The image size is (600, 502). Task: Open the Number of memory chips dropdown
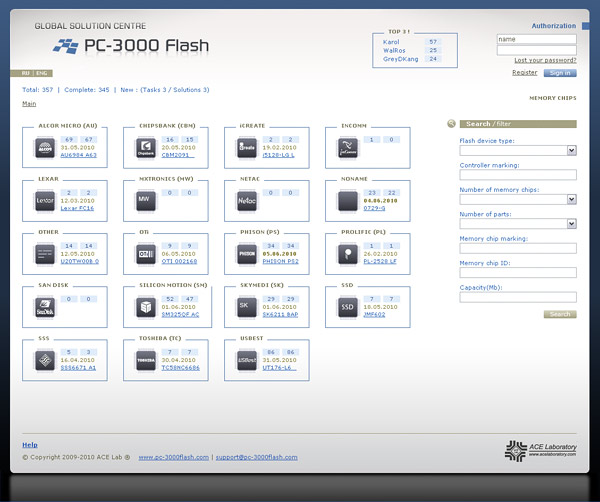[x=572, y=199]
